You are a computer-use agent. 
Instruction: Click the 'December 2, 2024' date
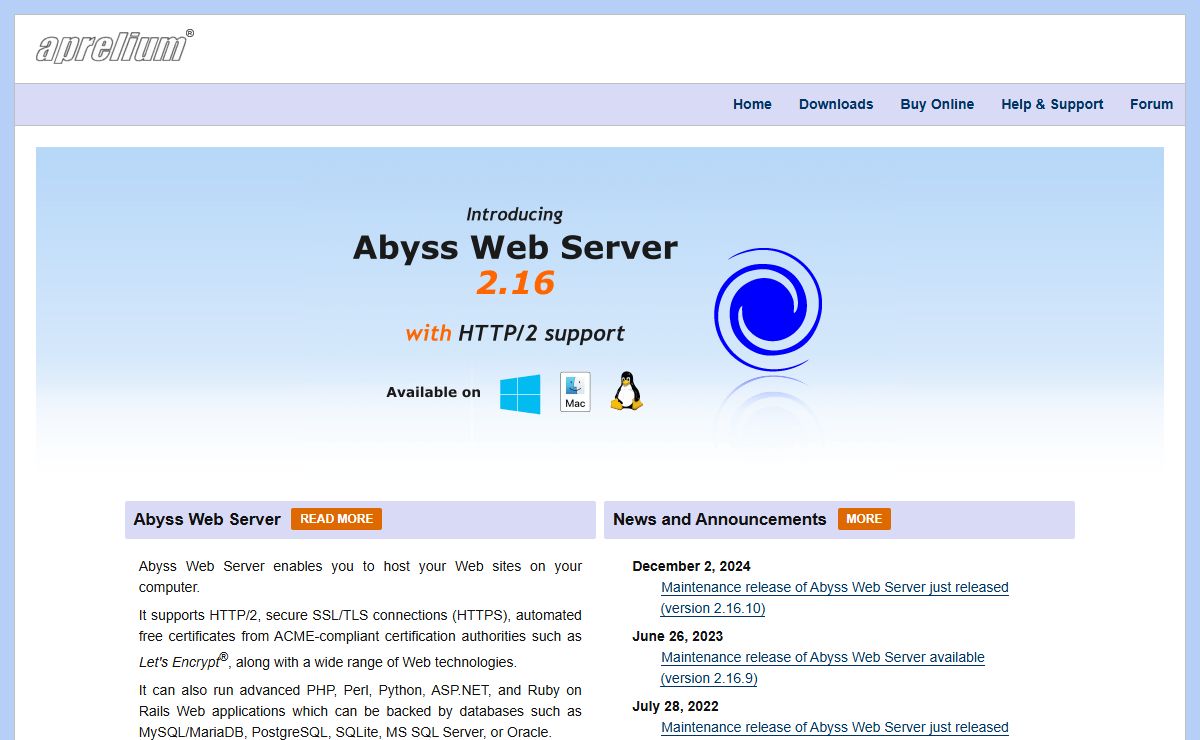[691, 566]
